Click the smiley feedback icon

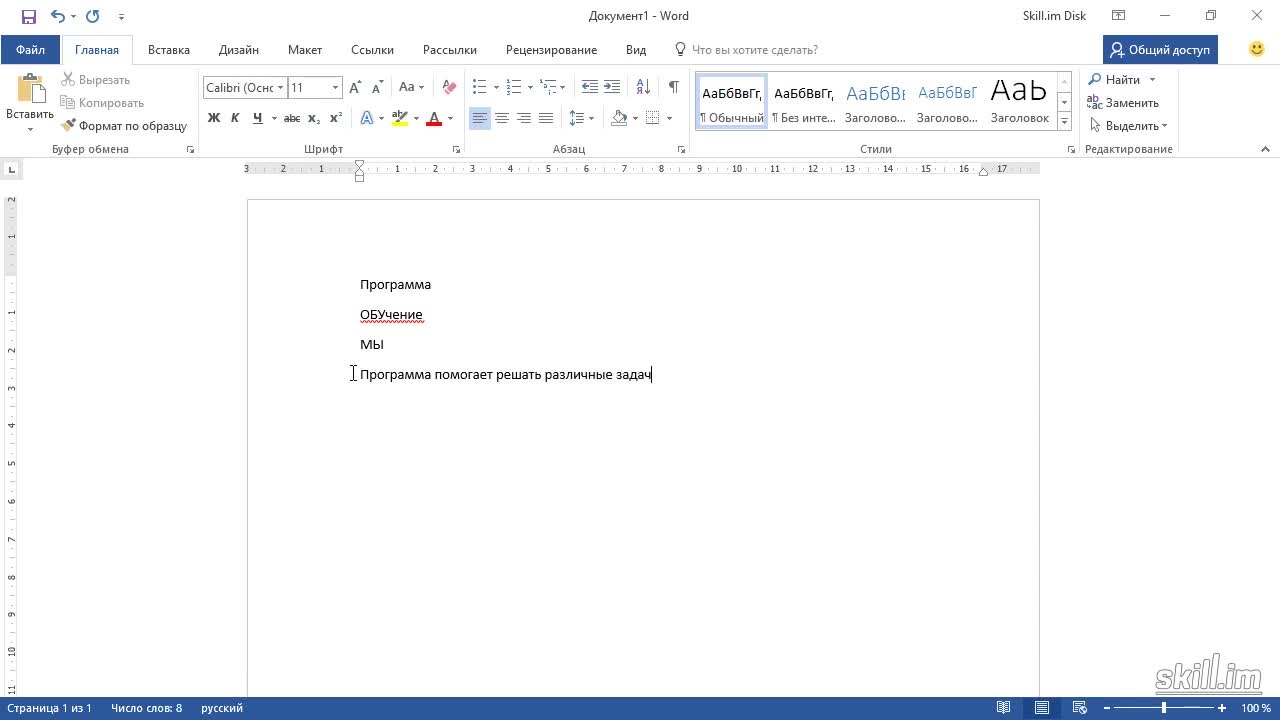tap(1257, 49)
